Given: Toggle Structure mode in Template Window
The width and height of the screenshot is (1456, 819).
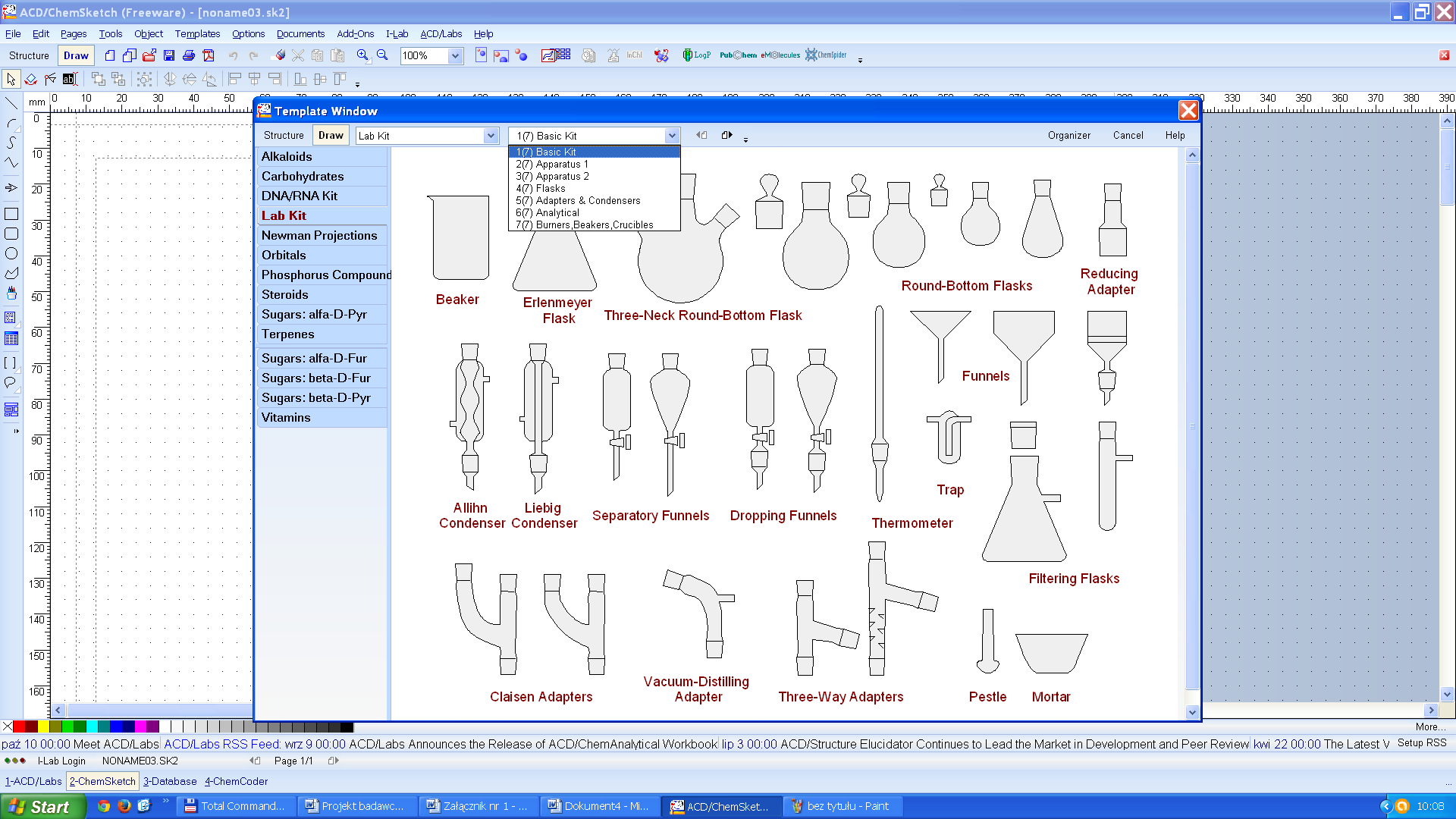Looking at the screenshot, I should coord(284,135).
